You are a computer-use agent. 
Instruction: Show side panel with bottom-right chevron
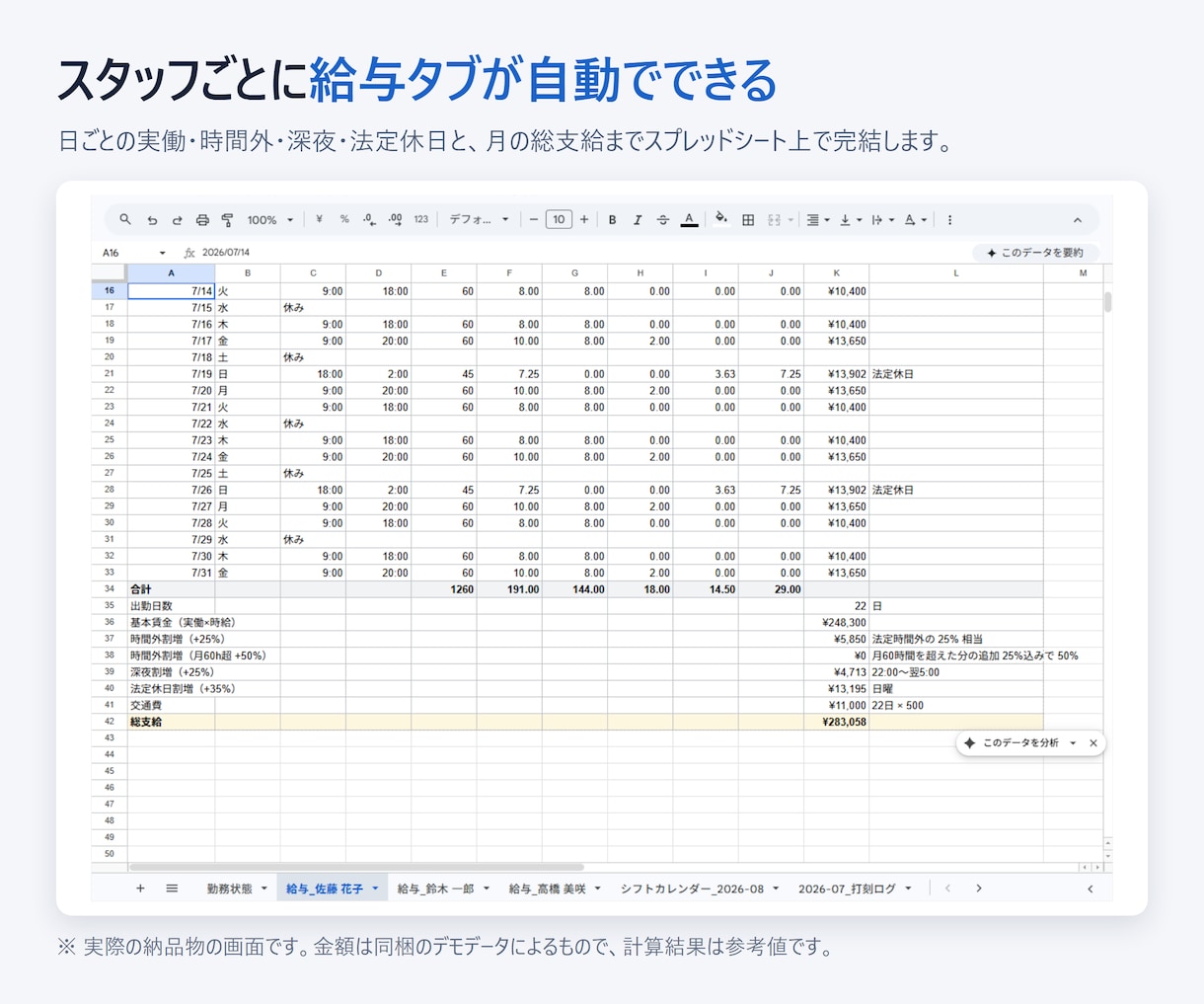[1091, 888]
